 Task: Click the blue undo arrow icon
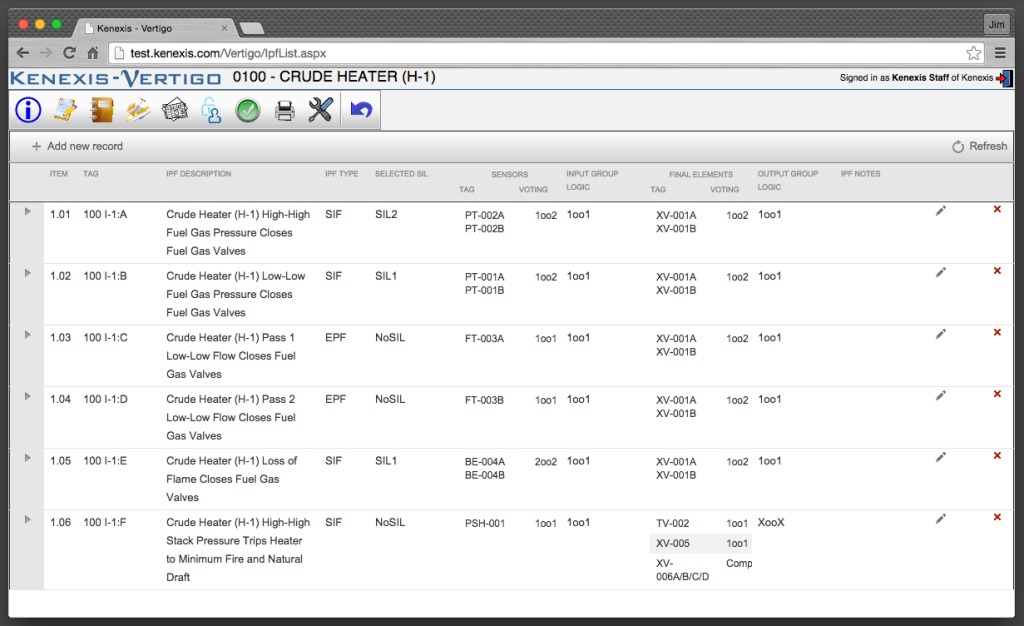(x=361, y=111)
